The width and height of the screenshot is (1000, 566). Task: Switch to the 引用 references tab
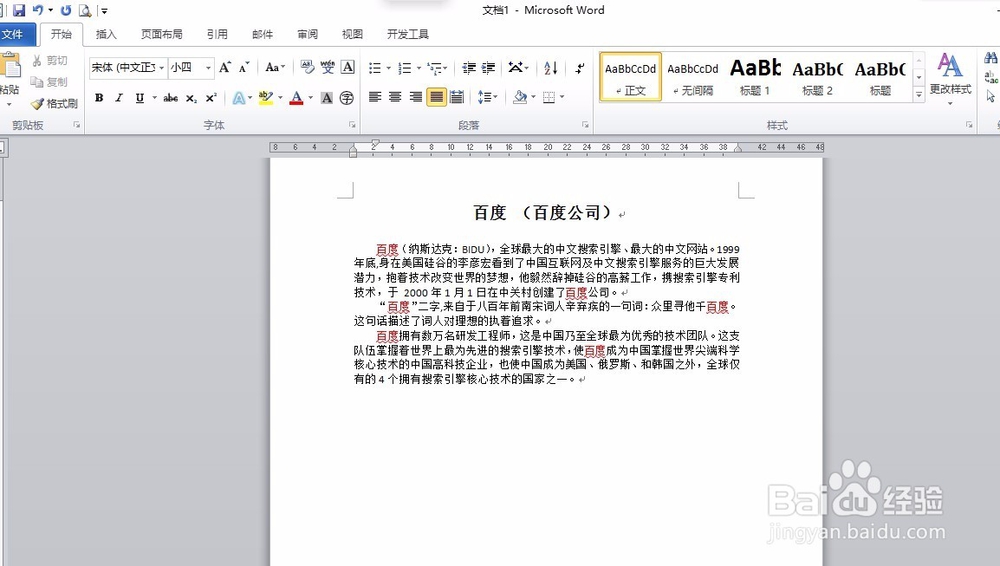click(217, 34)
